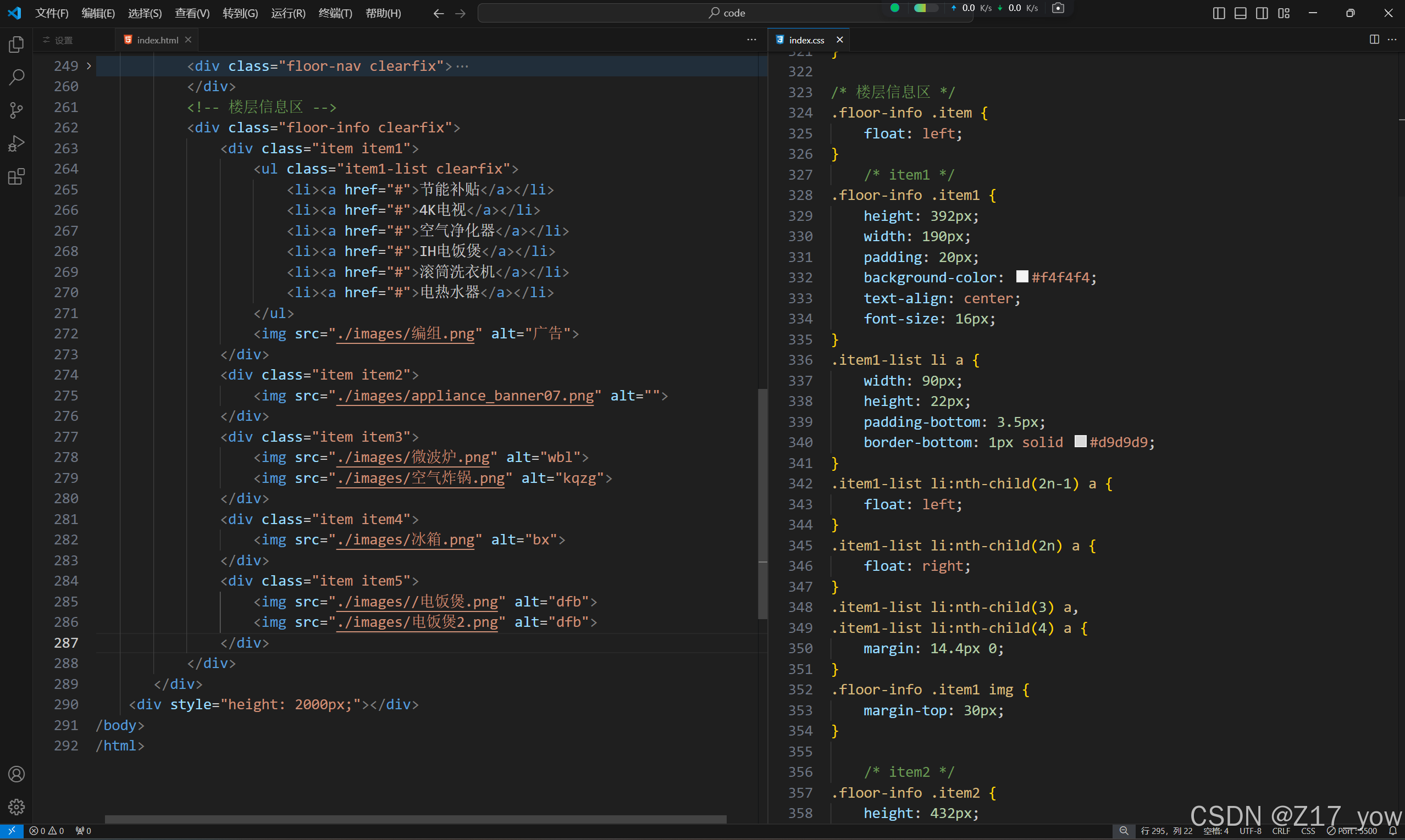Image resolution: width=1405 pixels, height=840 pixels.
Task: Open the notifications bell in the status bar
Action: (1392, 831)
